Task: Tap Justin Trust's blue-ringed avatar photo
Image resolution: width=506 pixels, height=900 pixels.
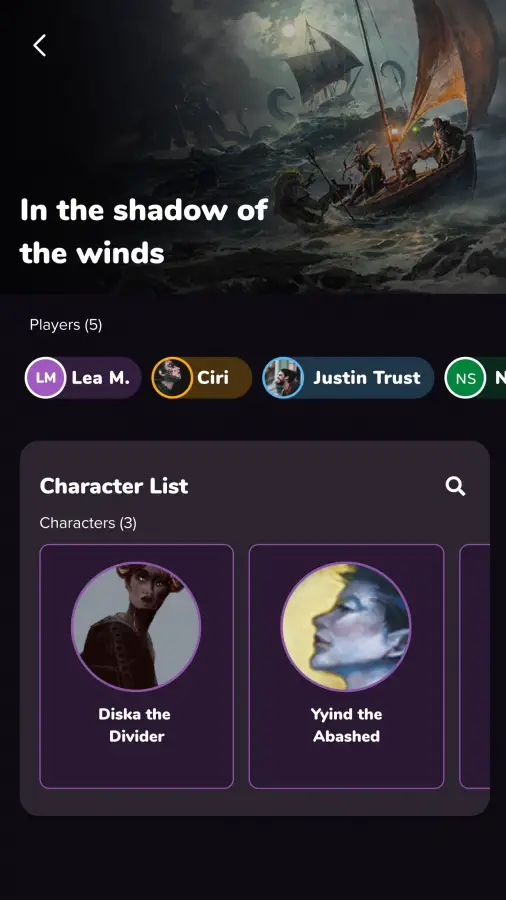Action: [x=283, y=378]
